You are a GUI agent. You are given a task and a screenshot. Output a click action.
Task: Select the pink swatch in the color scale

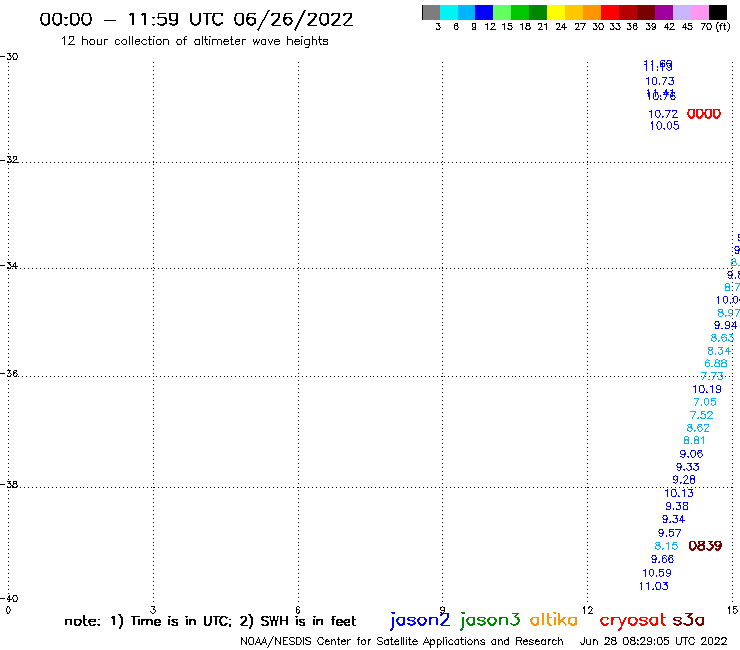point(699,12)
